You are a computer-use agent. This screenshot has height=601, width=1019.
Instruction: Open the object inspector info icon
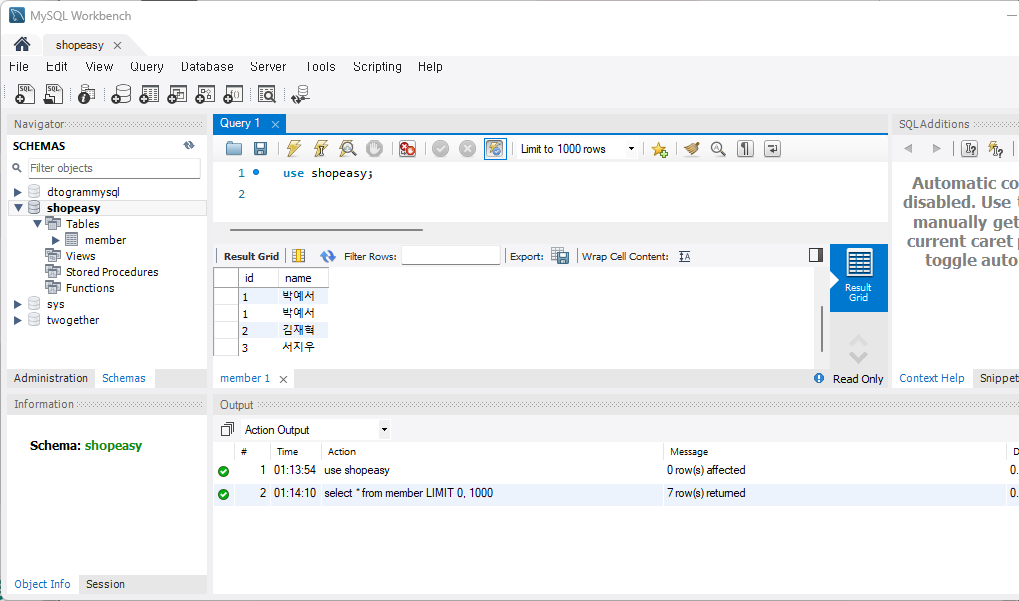click(86, 94)
